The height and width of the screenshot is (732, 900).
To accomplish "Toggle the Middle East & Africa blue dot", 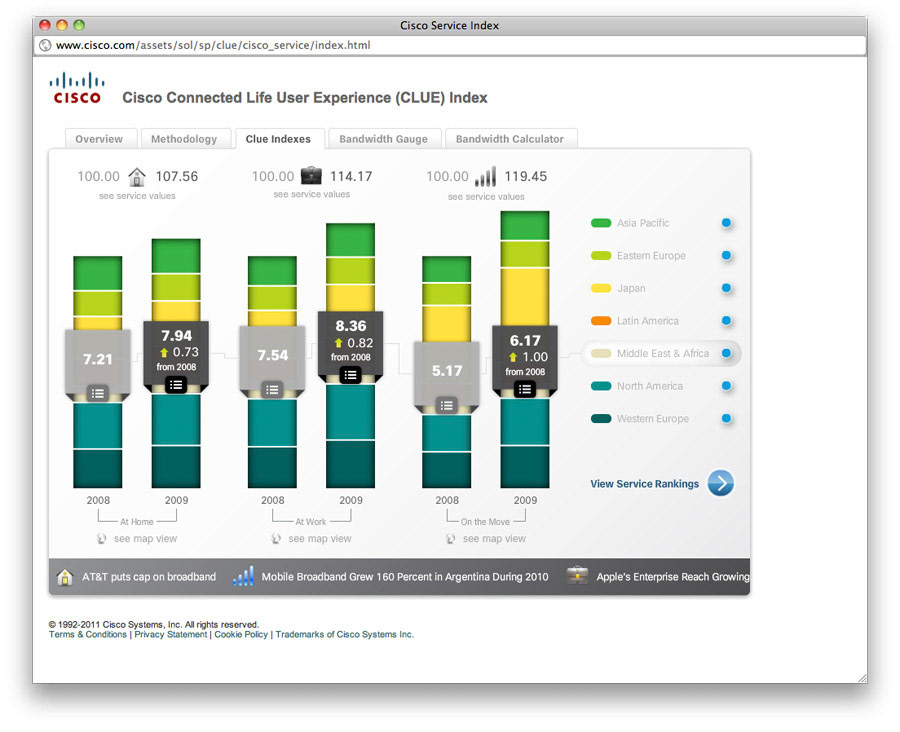I will [726, 353].
